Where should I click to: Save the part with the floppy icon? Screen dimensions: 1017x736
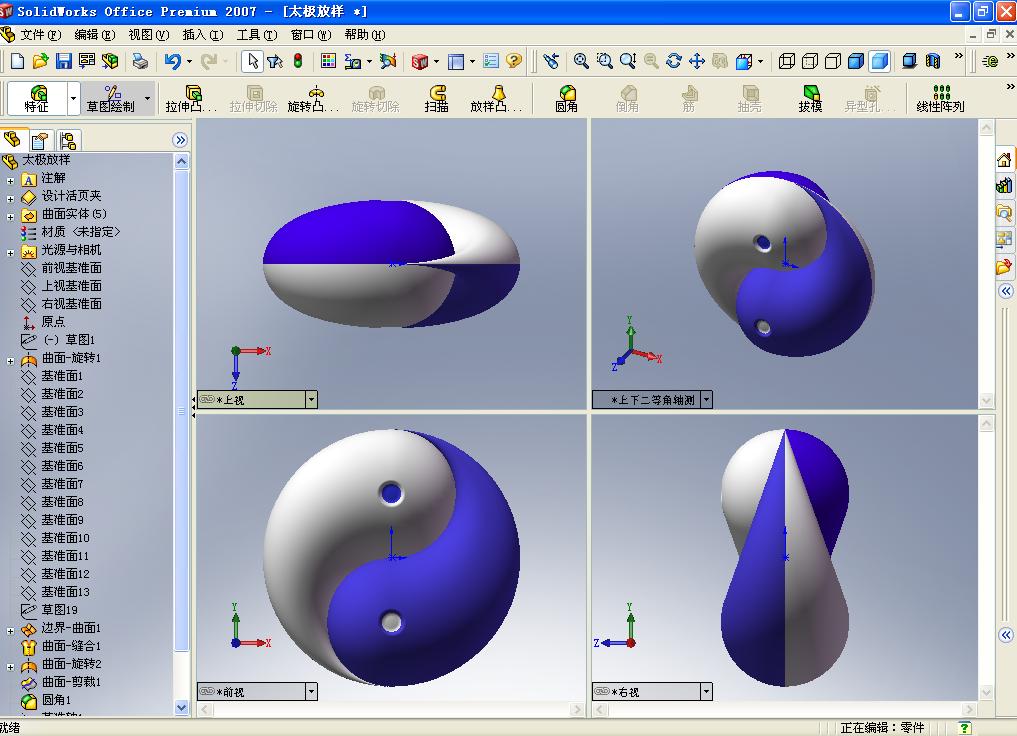64,61
